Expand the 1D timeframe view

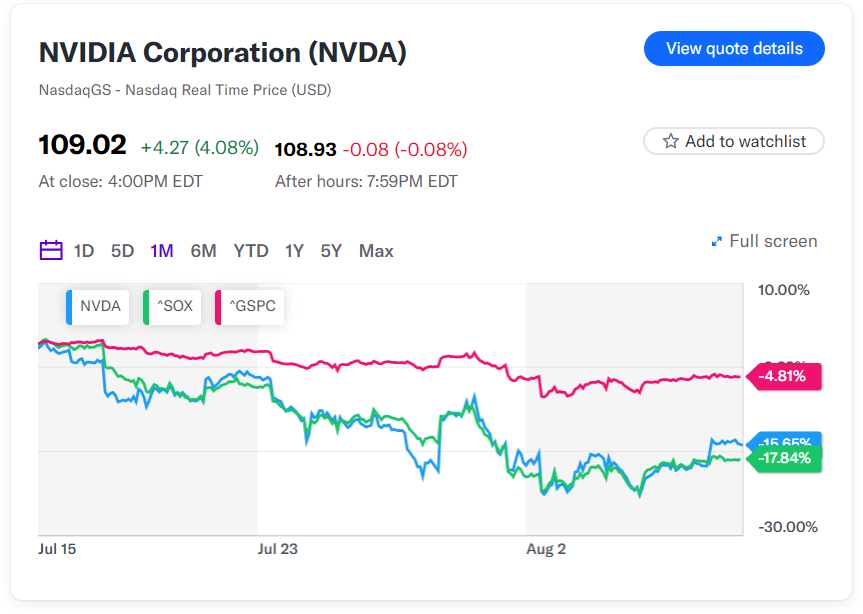[84, 250]
